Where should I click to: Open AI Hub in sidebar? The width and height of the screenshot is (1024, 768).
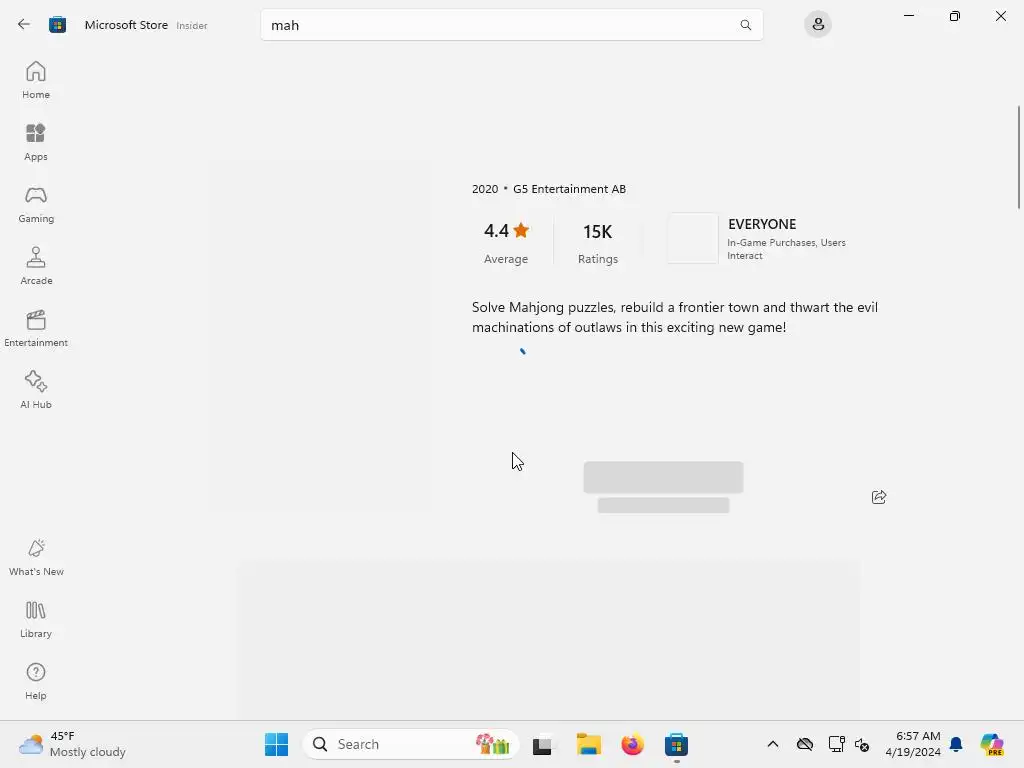36,391
